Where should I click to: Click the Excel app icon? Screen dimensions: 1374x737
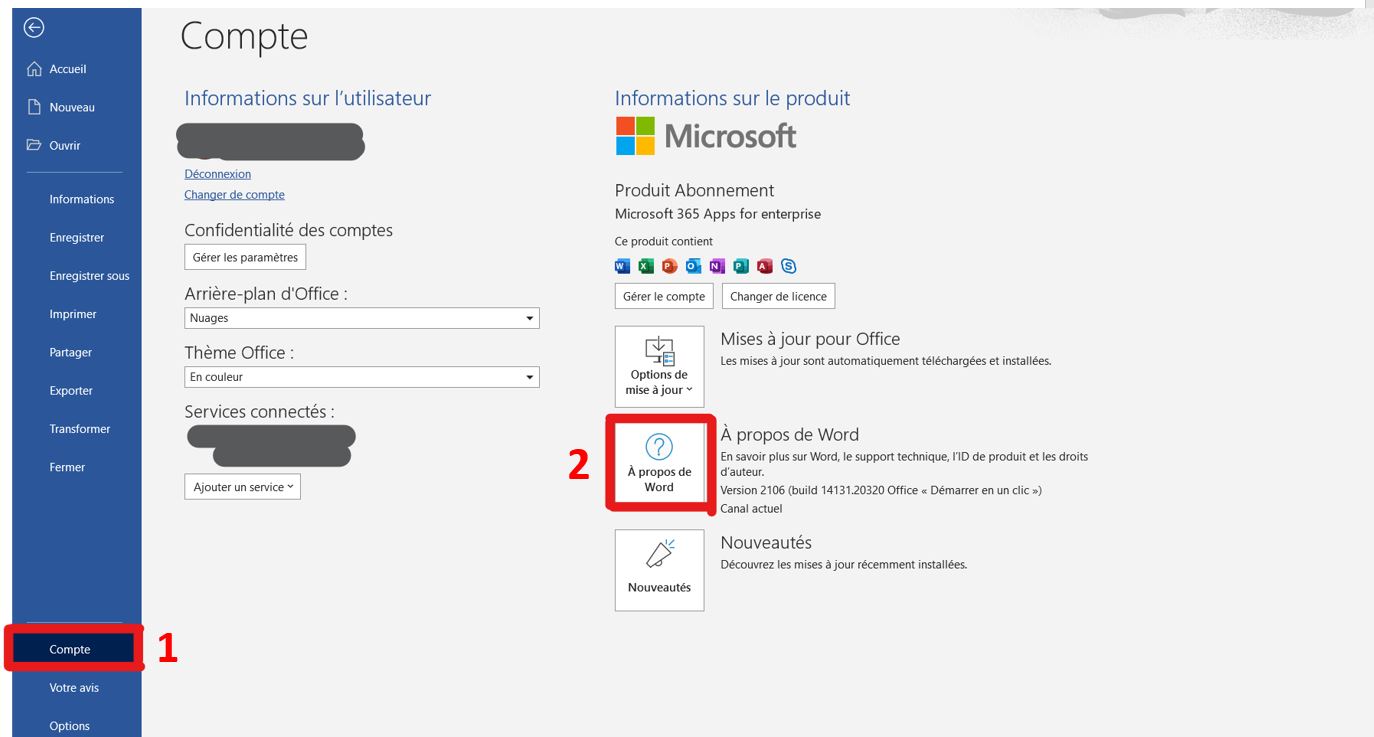coord(646,266)
